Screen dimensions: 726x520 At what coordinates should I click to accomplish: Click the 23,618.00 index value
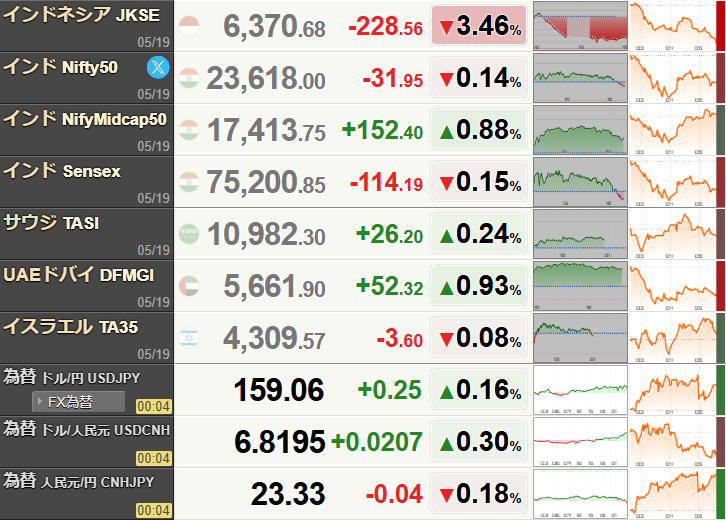[266, 78]
